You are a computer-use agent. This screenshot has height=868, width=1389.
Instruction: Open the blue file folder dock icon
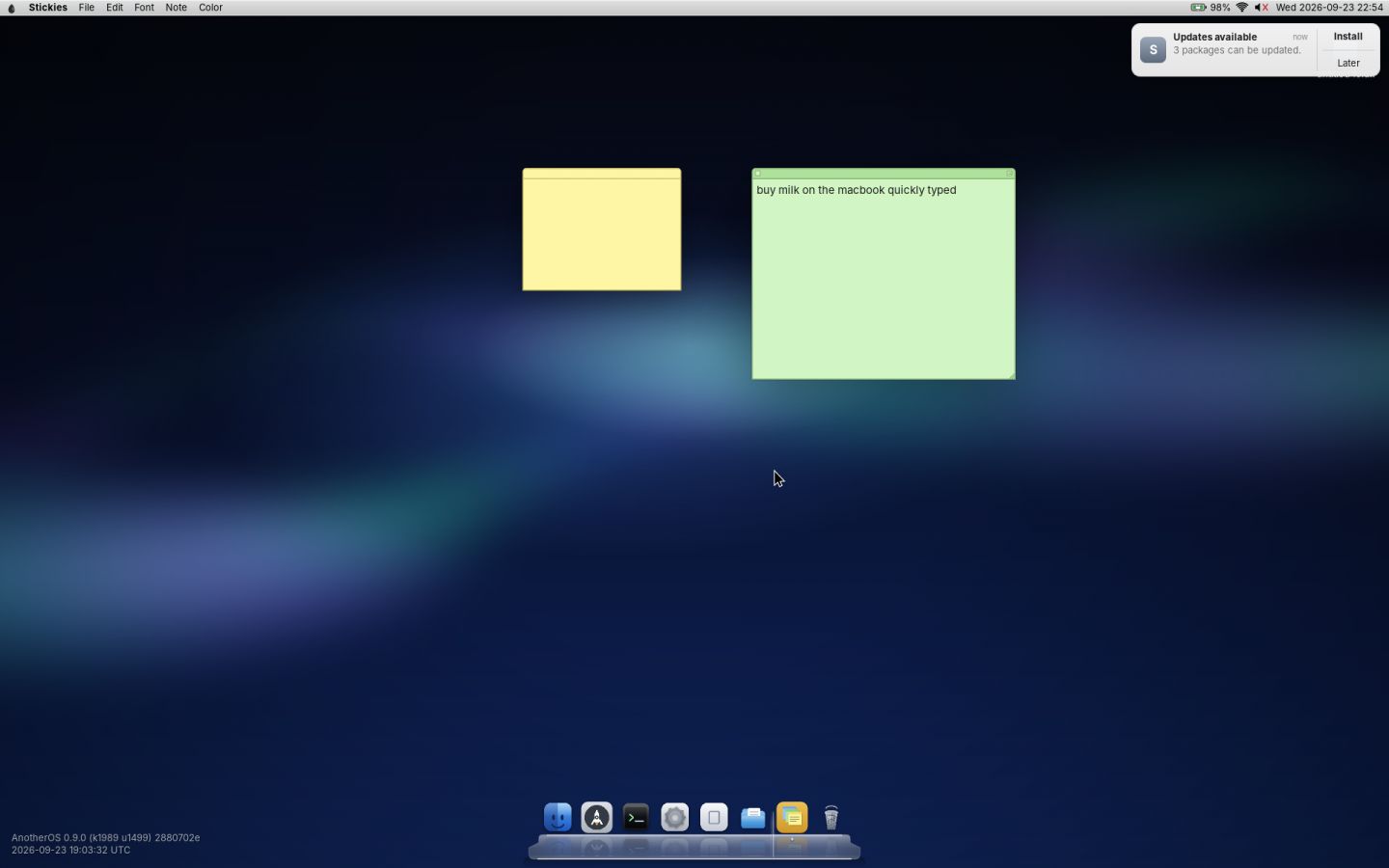[753, 818]
